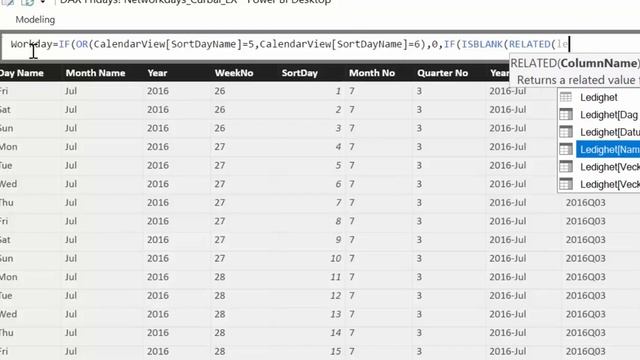Click Quarter No 3 in SortDay 9 row
The width and height of the screenshot is (640, 360).
point(419,240)
